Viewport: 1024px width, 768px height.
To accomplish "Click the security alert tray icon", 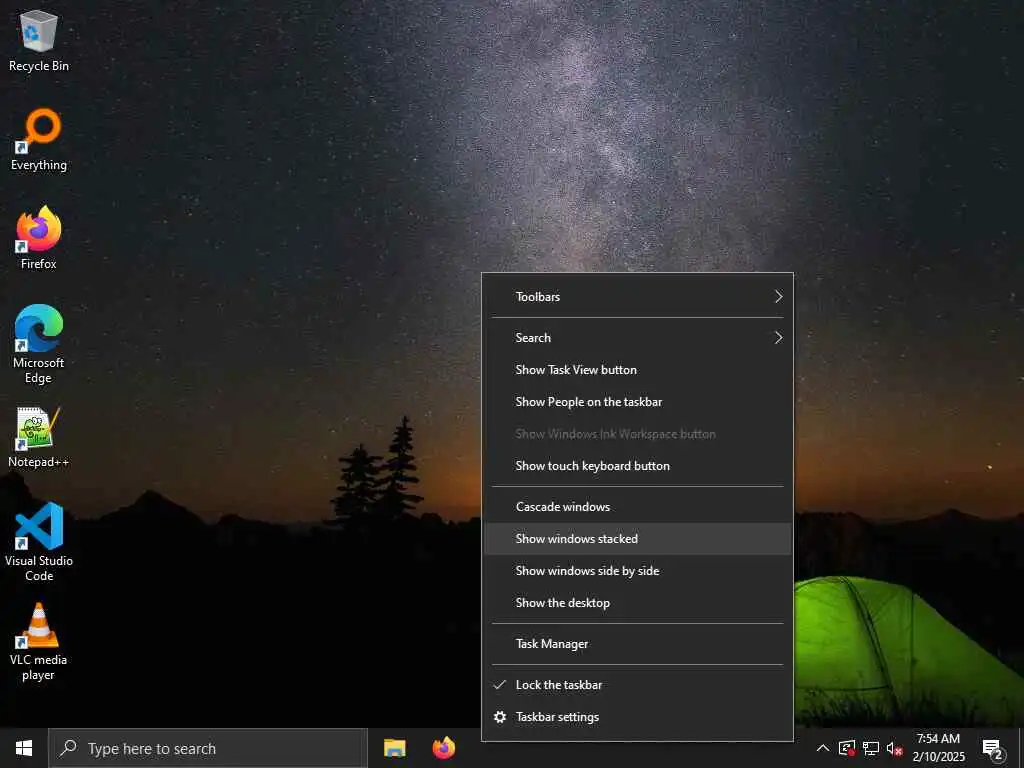I will tap(847, 748).
